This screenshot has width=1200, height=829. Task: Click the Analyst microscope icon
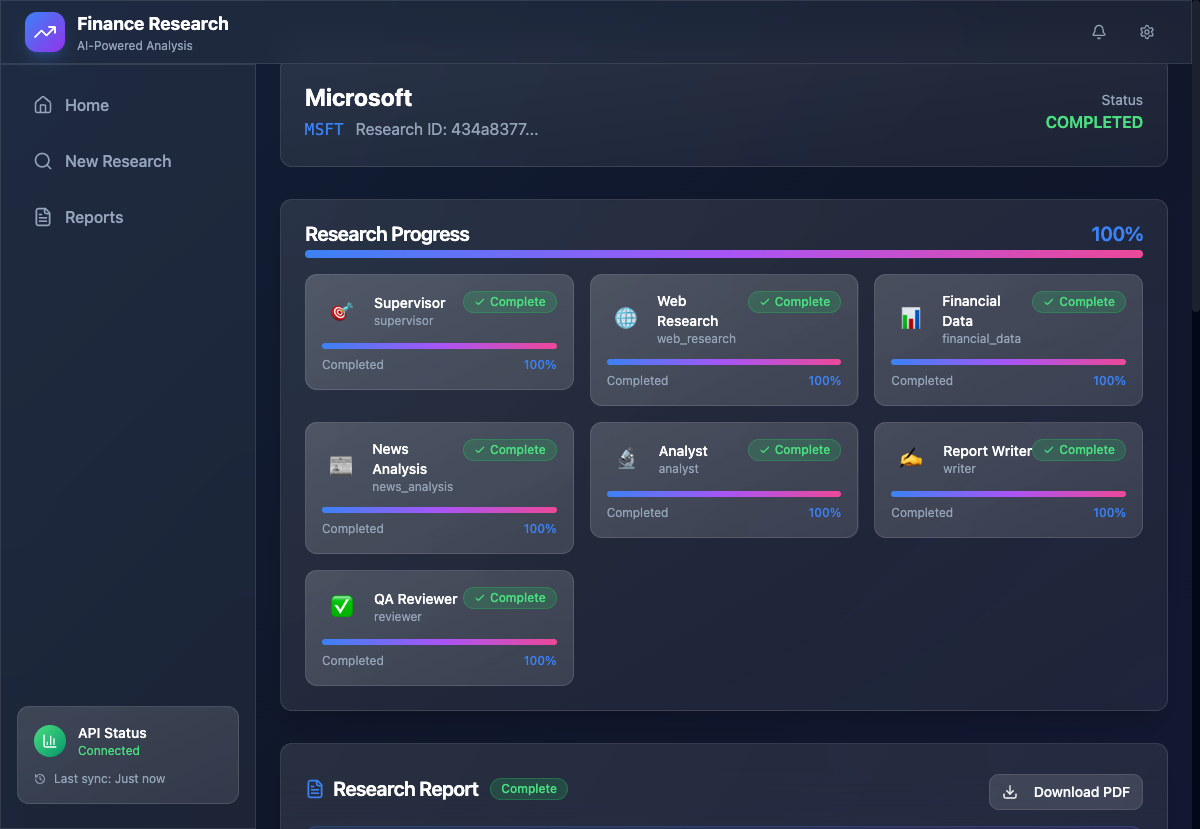pyautogui.click(x=627, y=458)
